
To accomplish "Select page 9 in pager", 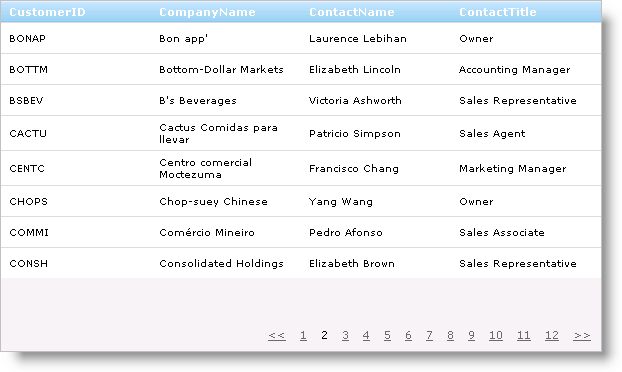I will [x=471, y=336].
